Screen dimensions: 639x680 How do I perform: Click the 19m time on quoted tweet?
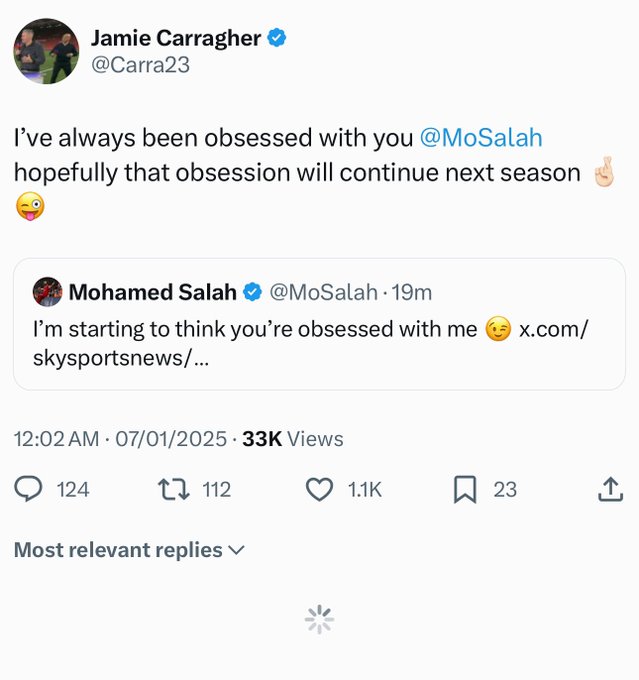412,292
